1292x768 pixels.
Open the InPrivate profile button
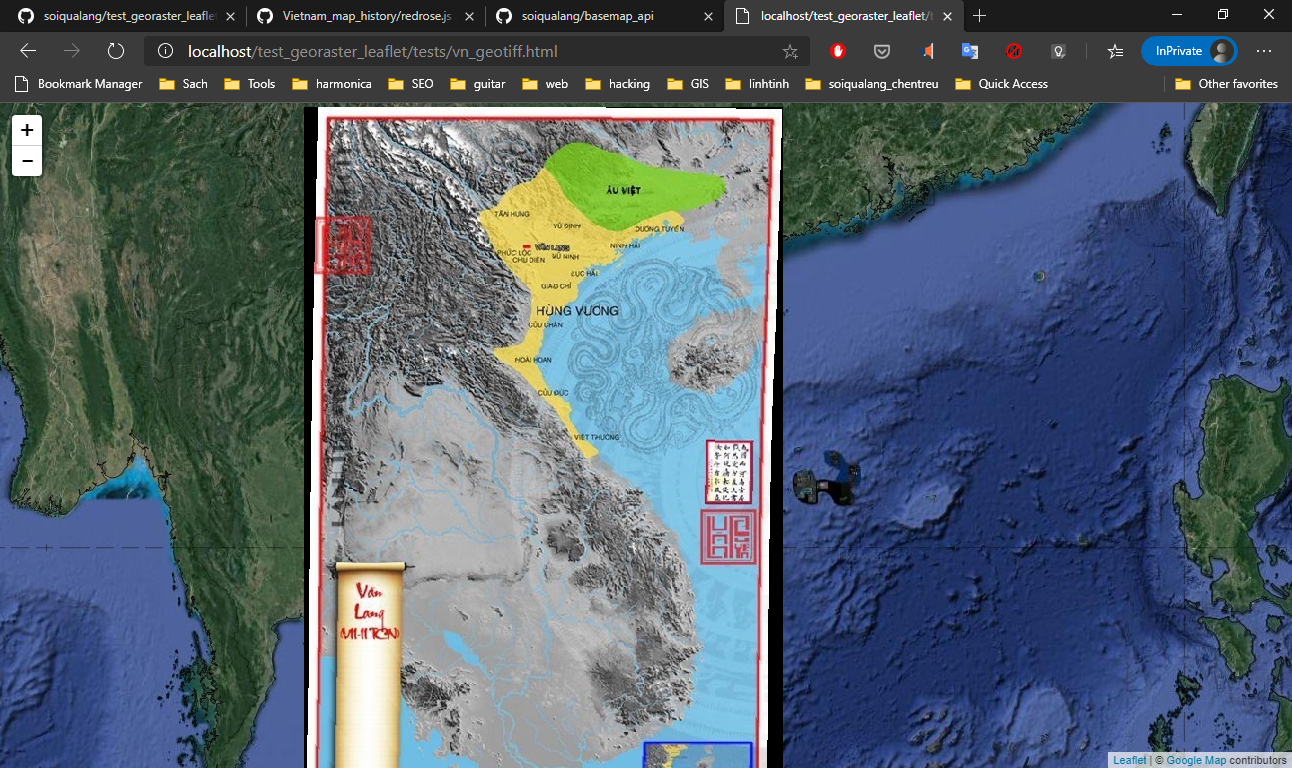pos(1189,51)
